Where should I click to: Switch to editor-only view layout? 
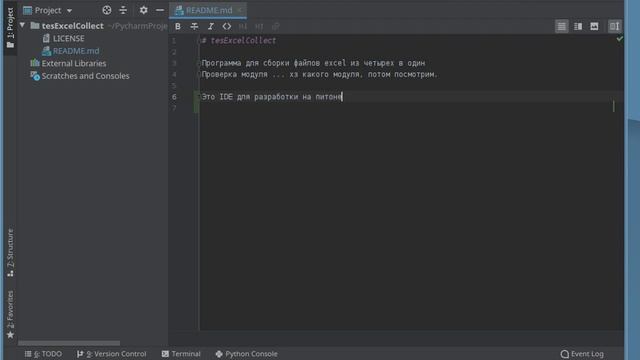click(562, 27)
